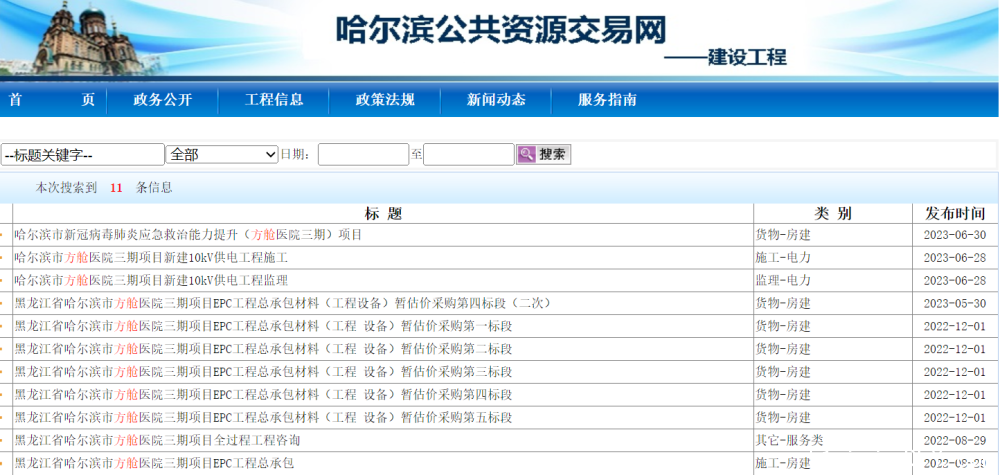Open the 政务公开 menu item
Screen dimensions: 1000x475
point(163,100)
